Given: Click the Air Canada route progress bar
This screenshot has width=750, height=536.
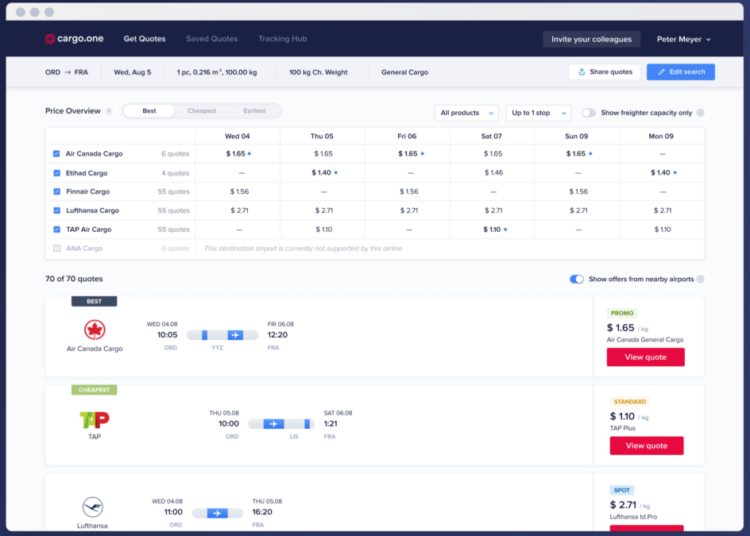Looking at the screenshot, I should pos(222,335).
